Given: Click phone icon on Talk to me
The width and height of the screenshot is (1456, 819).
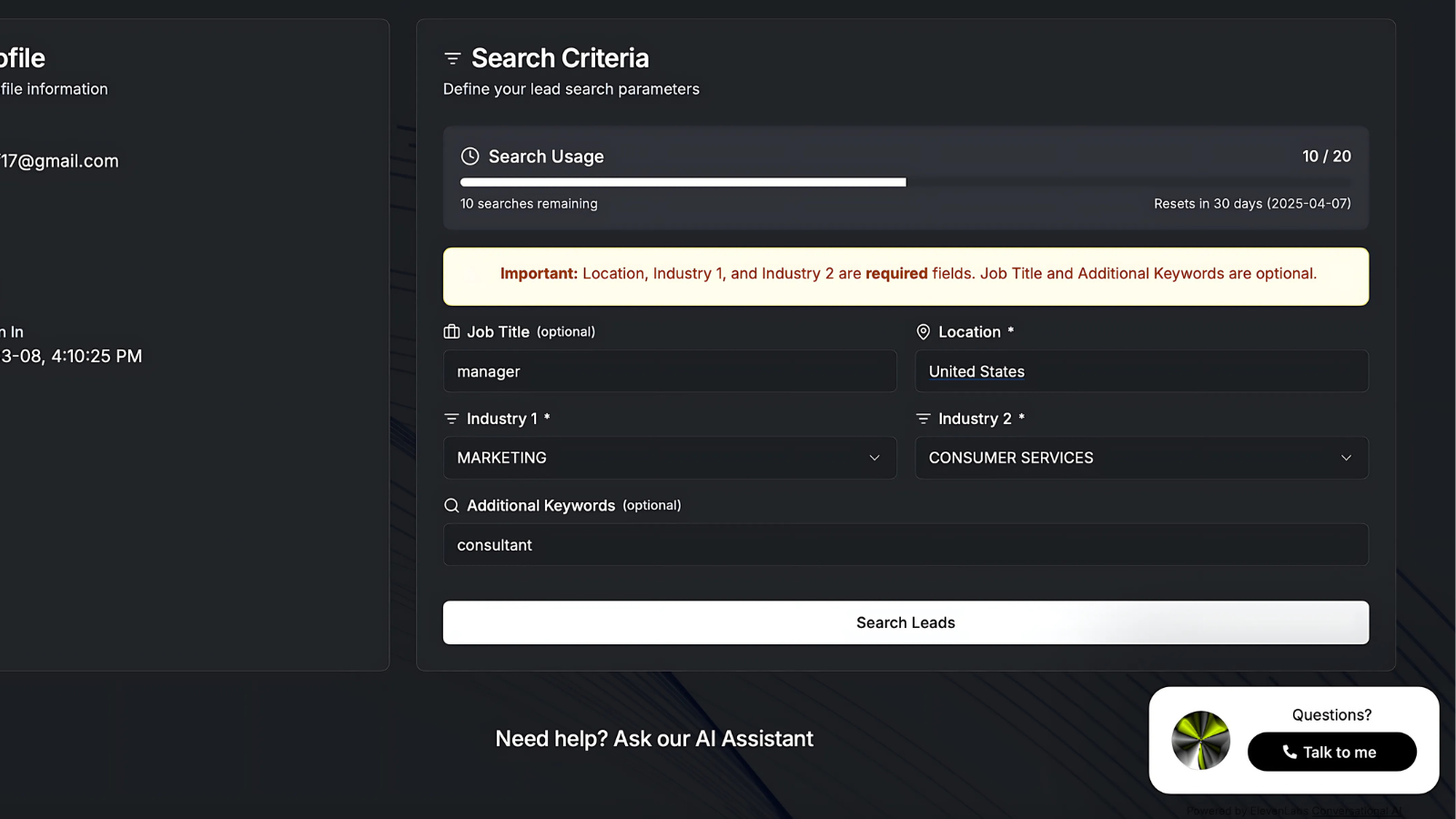Looking at the screenshot, I should coord(1289,752).
